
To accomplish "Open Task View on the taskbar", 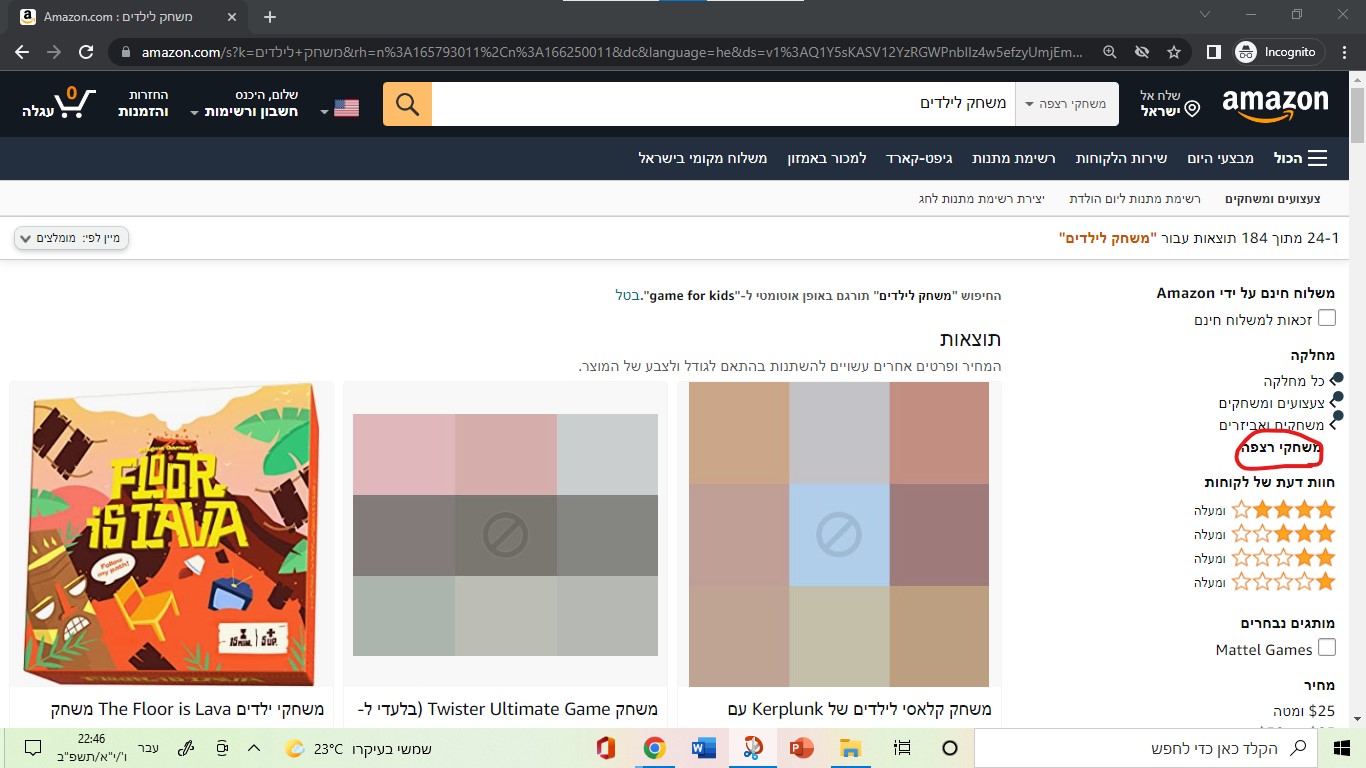I will click(902, 748).
